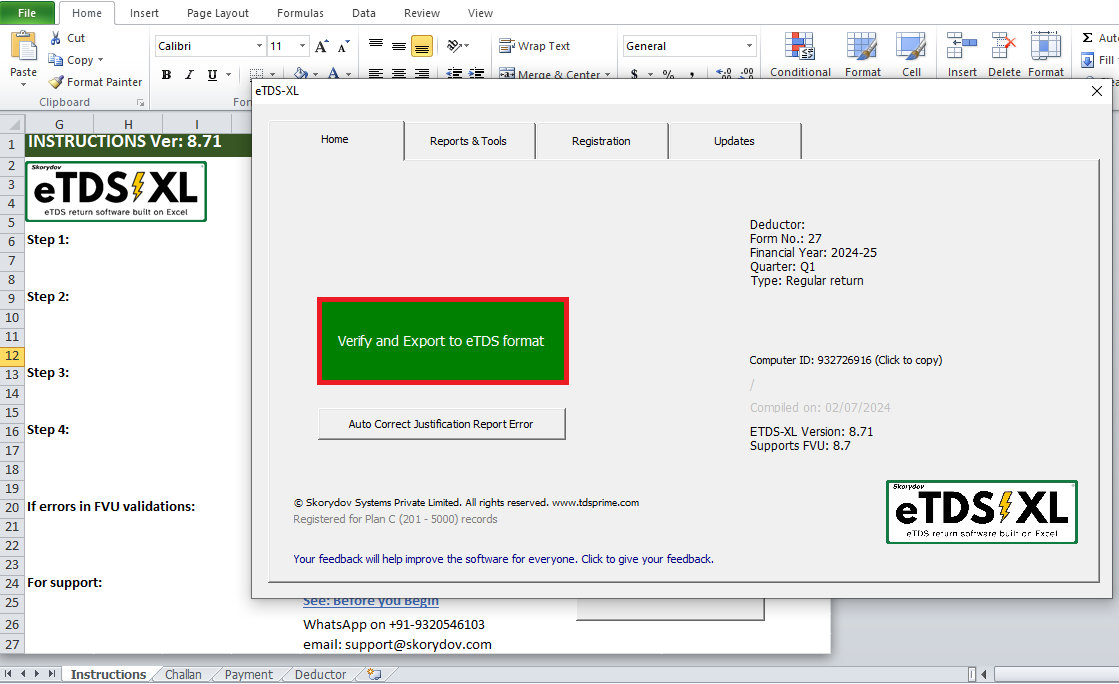Image resolution: width=1119 pixels, height=684 pixels.
Task: Click the Insert cells icon
Action: (x=962, y=47)
